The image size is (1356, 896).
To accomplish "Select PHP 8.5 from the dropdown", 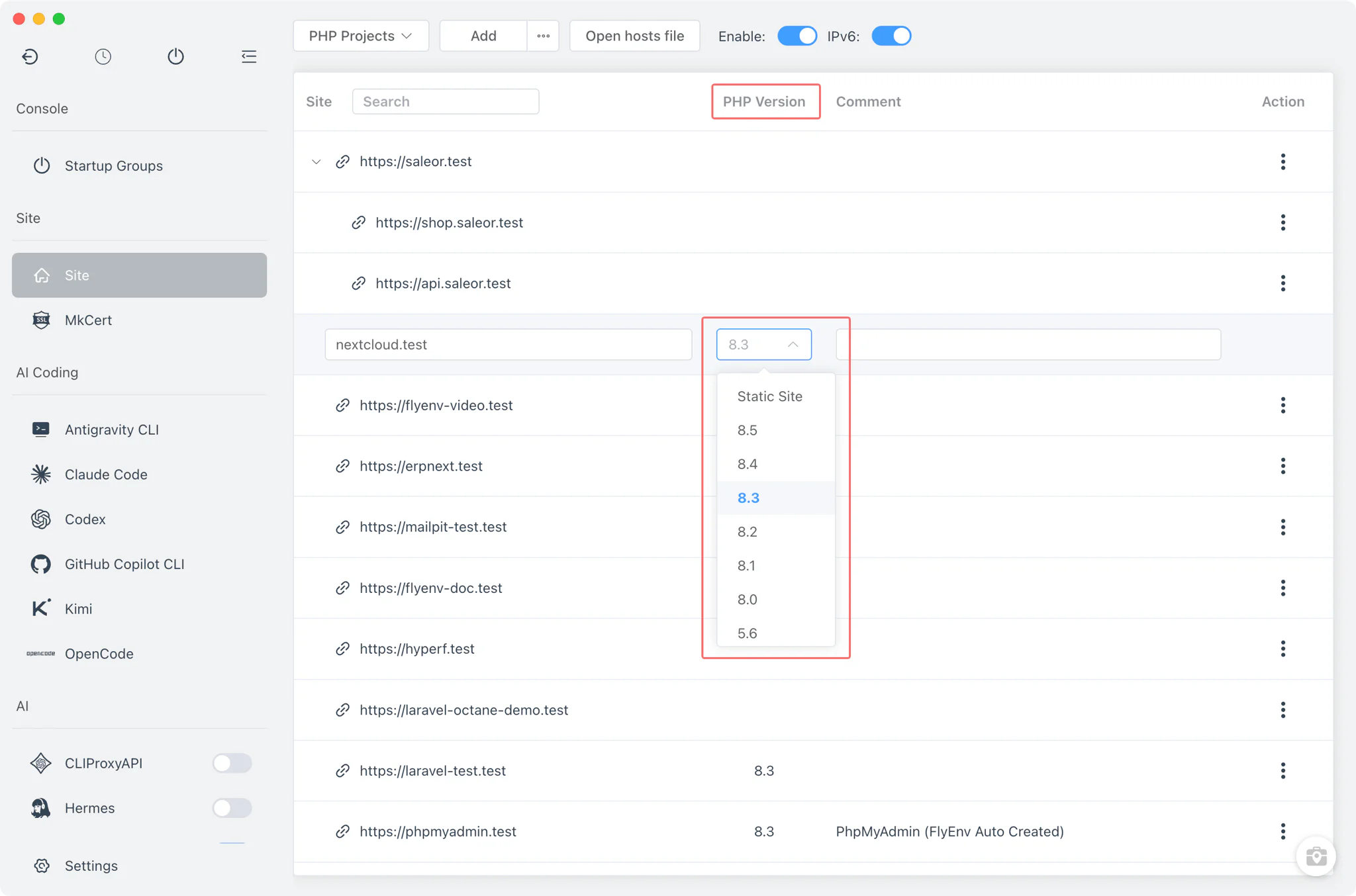I will pos(775,430).
